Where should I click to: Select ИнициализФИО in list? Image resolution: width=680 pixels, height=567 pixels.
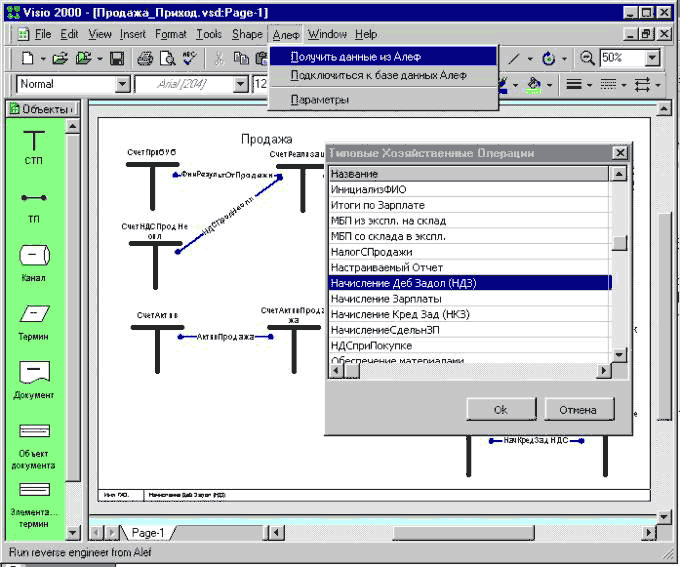click(x=469, y=189)
